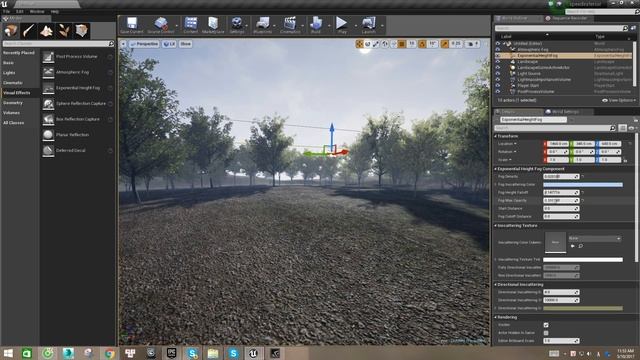Select the Geometry Editing mode icon

[x=81, y=31]
